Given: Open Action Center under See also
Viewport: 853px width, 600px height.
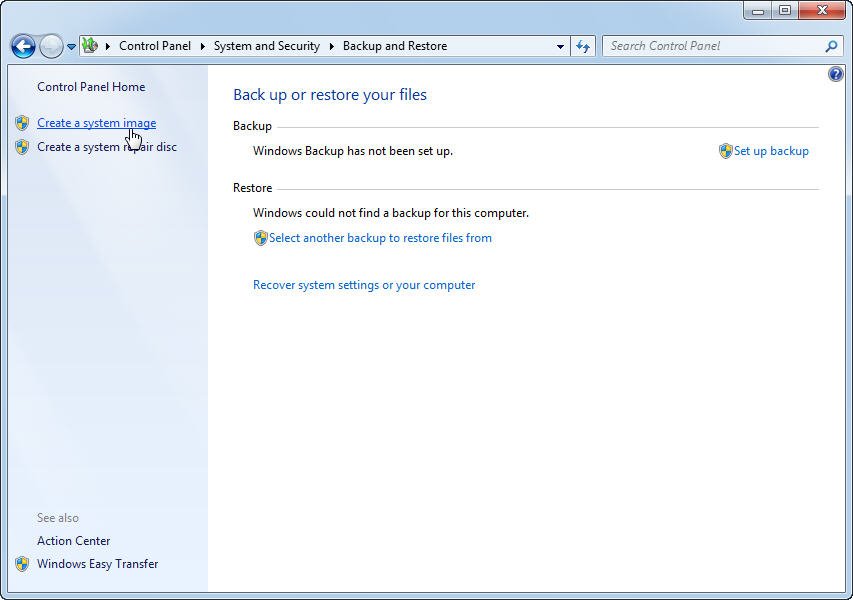Looking at the screenshot, I should pyautogui.click(x=73, y=541).
